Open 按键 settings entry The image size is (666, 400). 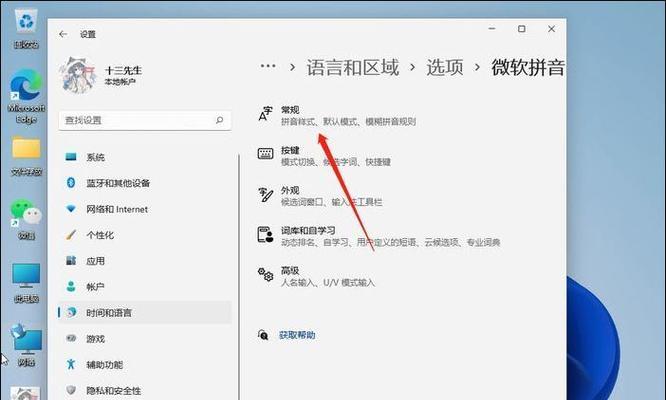324,156
